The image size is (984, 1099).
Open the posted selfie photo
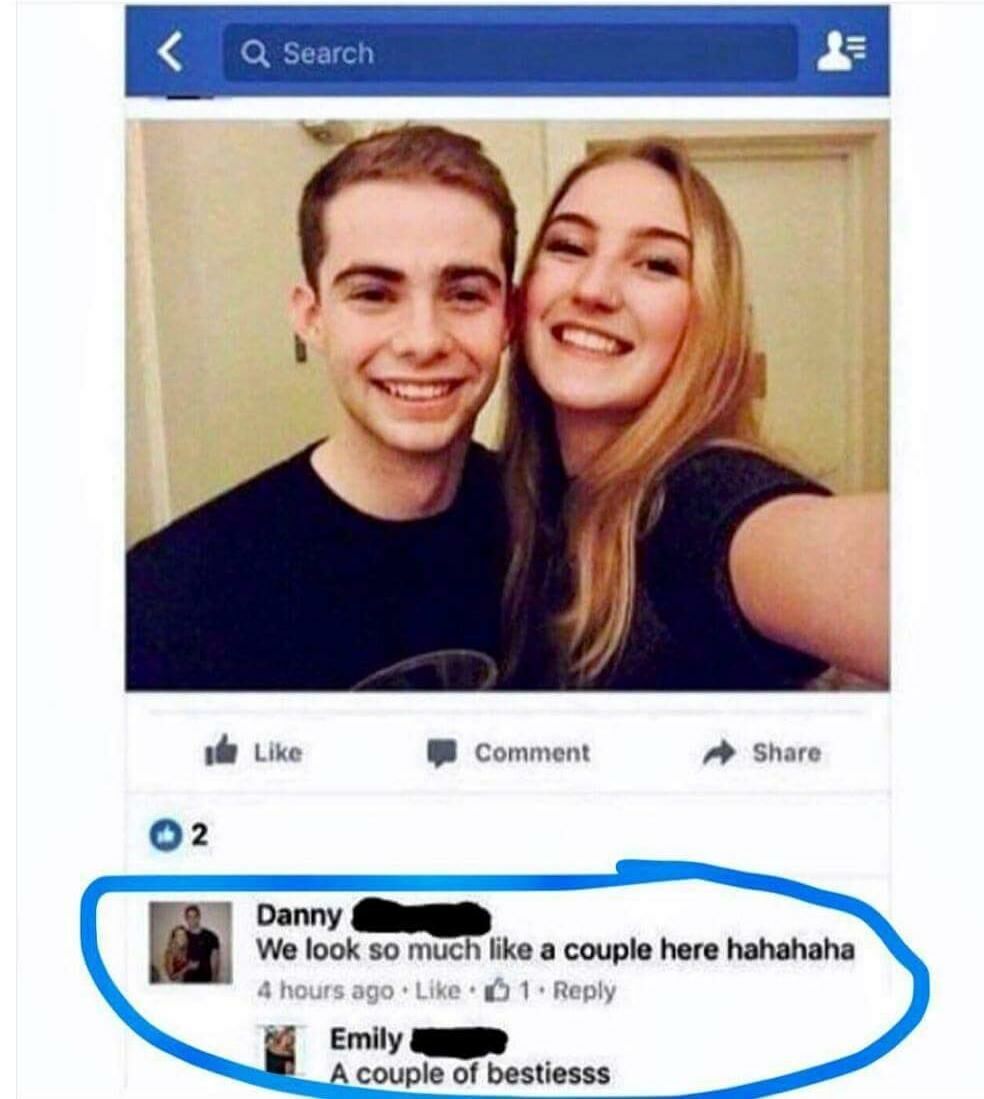click(x=507, y=405)
